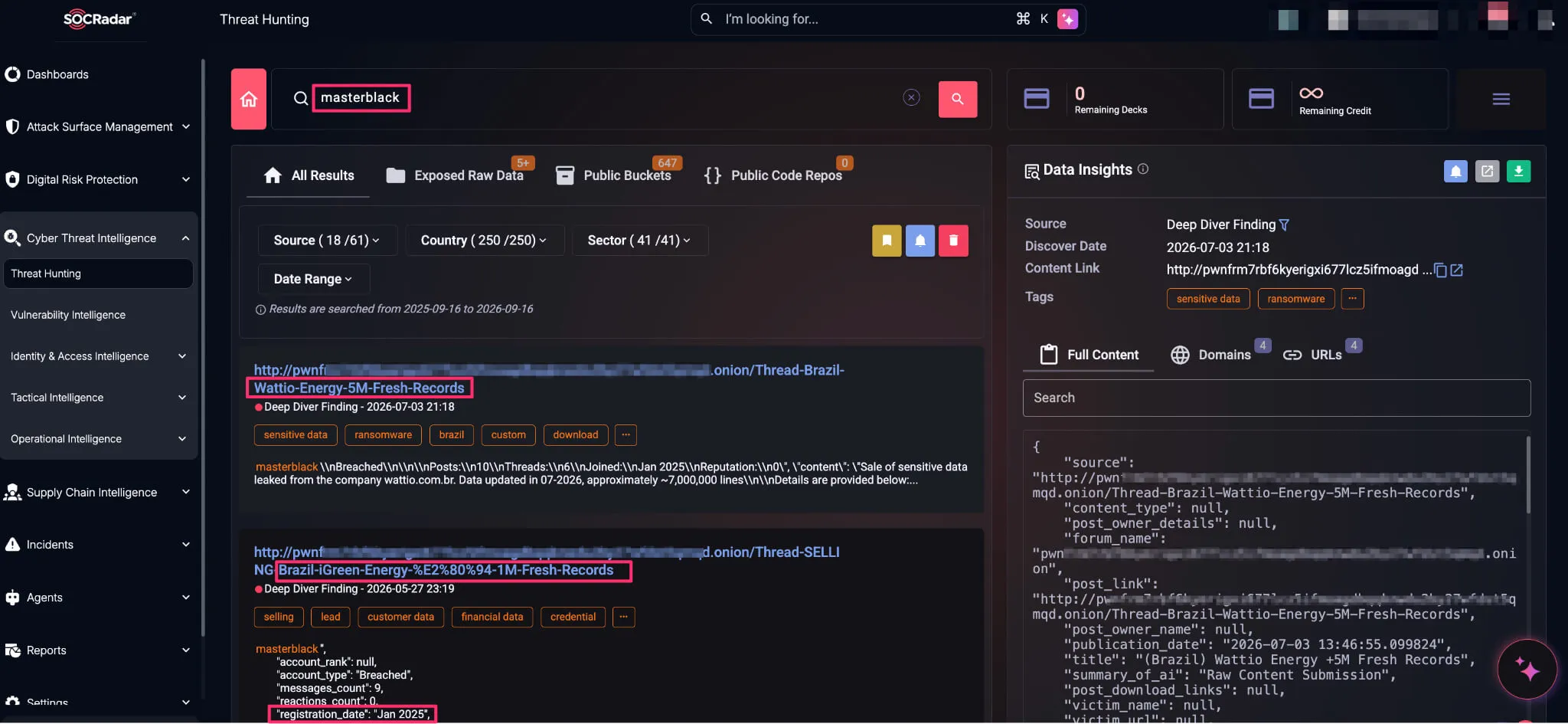Viewport: 1568px width, 724px height.
Task: Expand Identity & Access Intelligence submenu
Action: 182,356
